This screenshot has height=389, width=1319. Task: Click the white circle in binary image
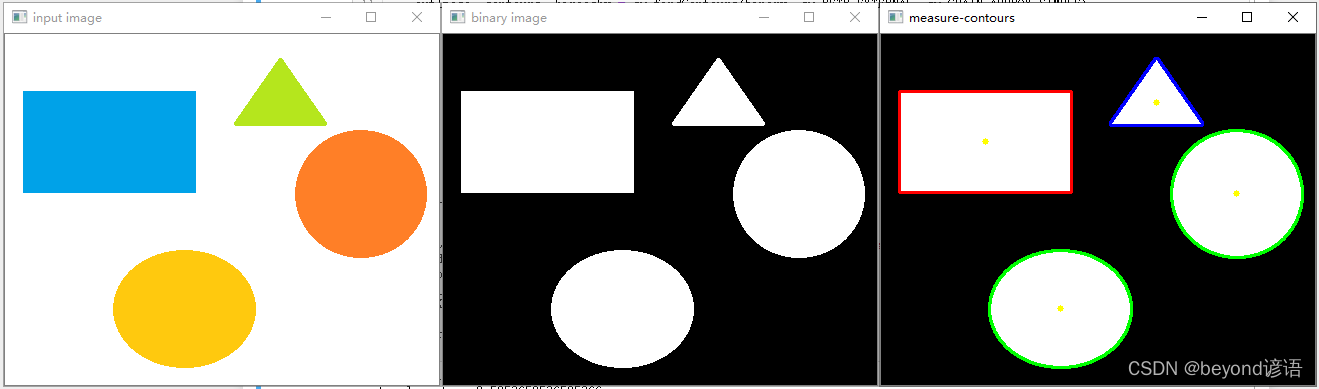tap(799, 194)
